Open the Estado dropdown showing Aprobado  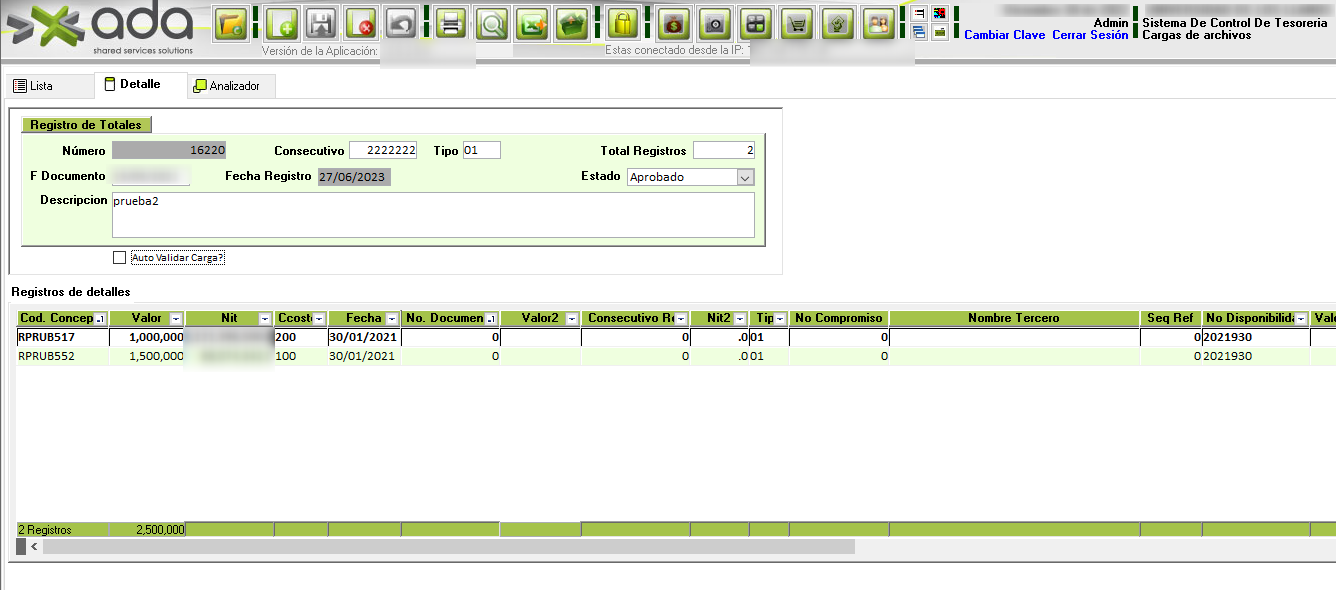(x=744, y=177)
